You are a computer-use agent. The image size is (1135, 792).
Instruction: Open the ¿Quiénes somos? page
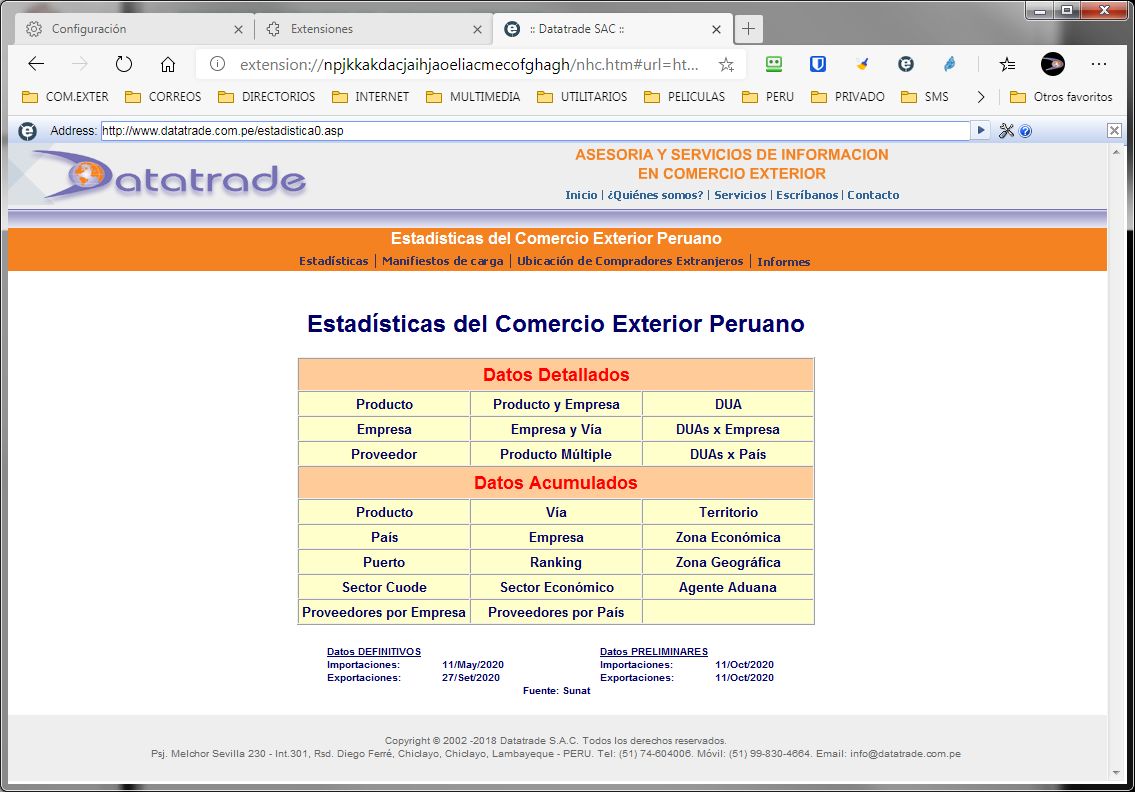point(656,195)
